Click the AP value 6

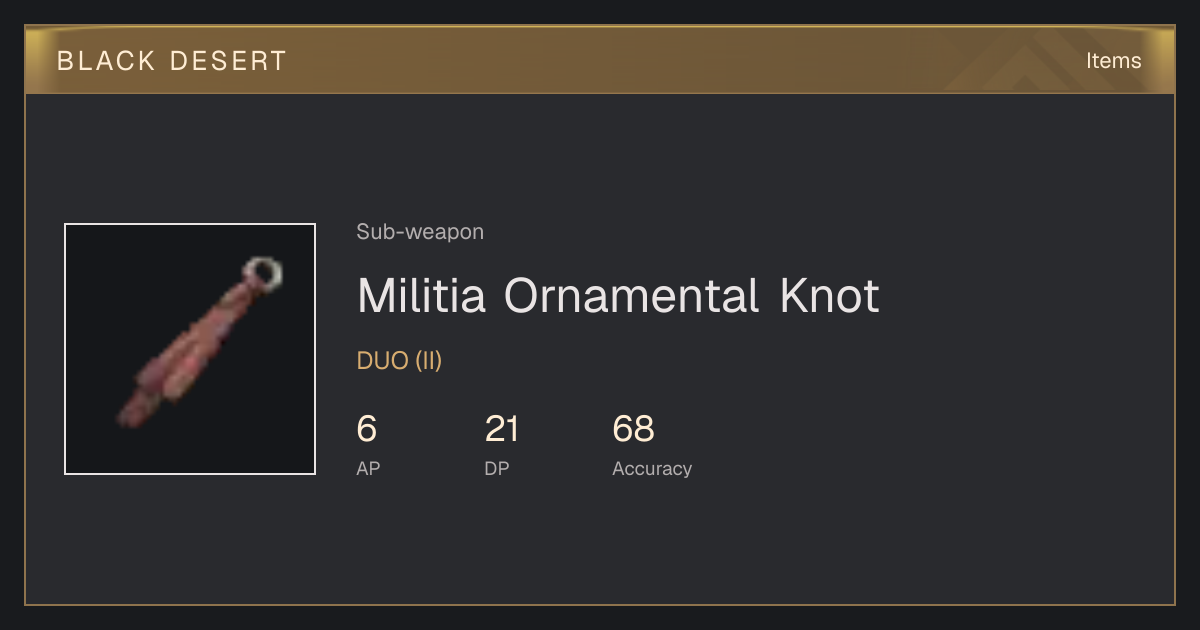367,429
